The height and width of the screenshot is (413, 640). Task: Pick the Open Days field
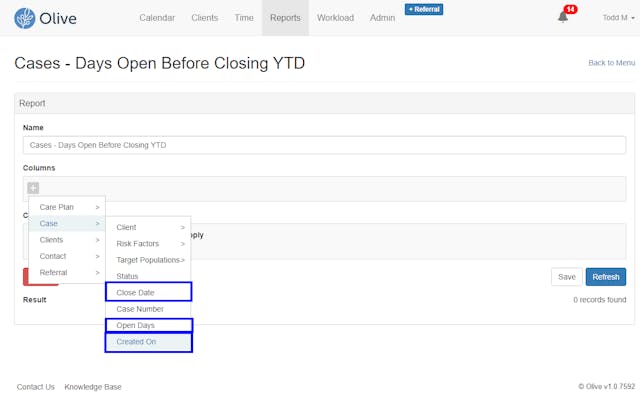149,325
